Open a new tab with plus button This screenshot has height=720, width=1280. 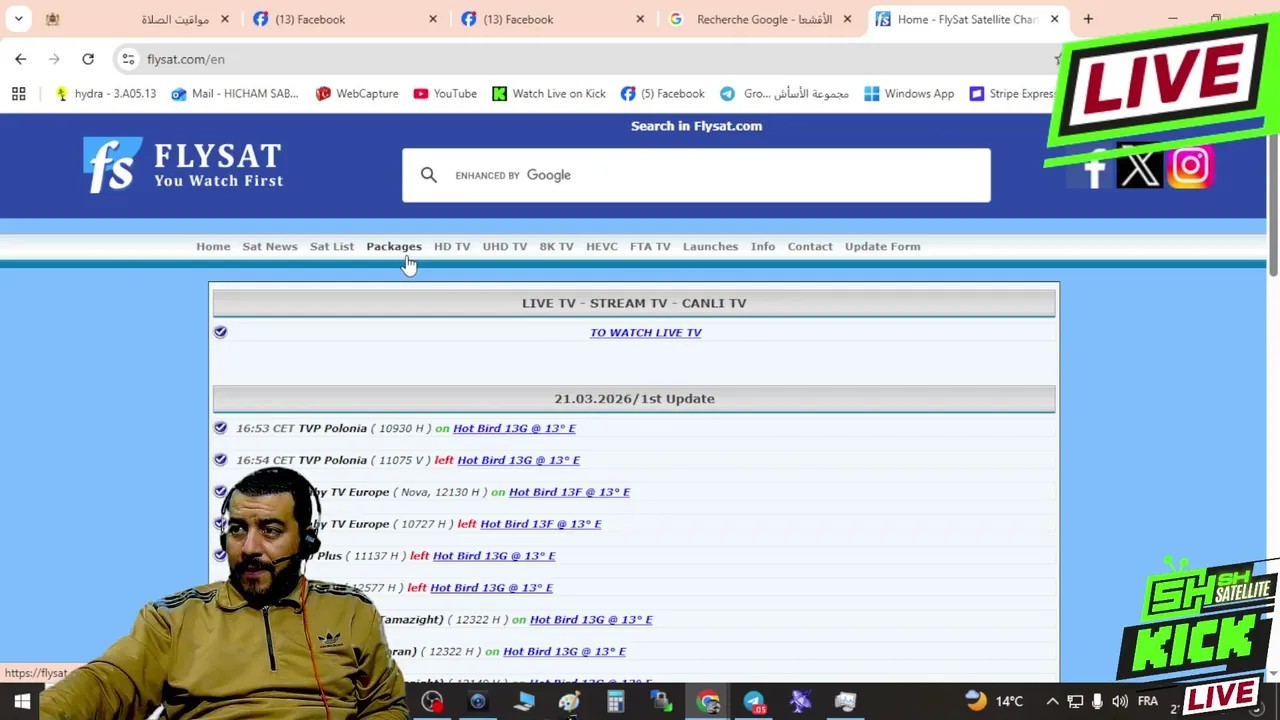(x=1088, y=19)
